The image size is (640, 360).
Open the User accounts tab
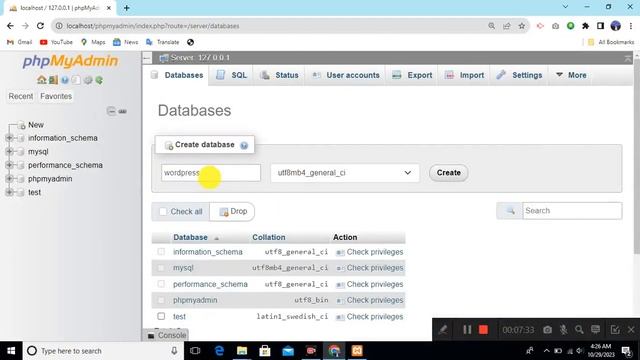point(346,75)
